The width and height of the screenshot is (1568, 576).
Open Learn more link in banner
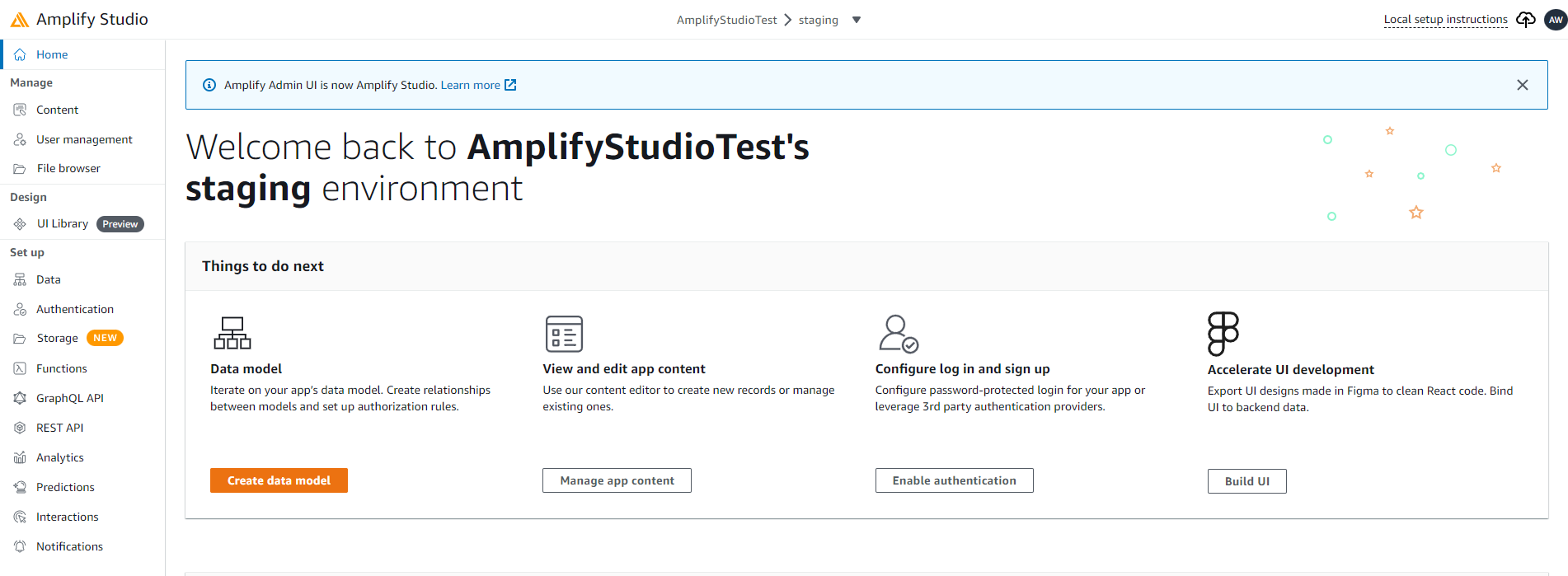coord(470,85)
